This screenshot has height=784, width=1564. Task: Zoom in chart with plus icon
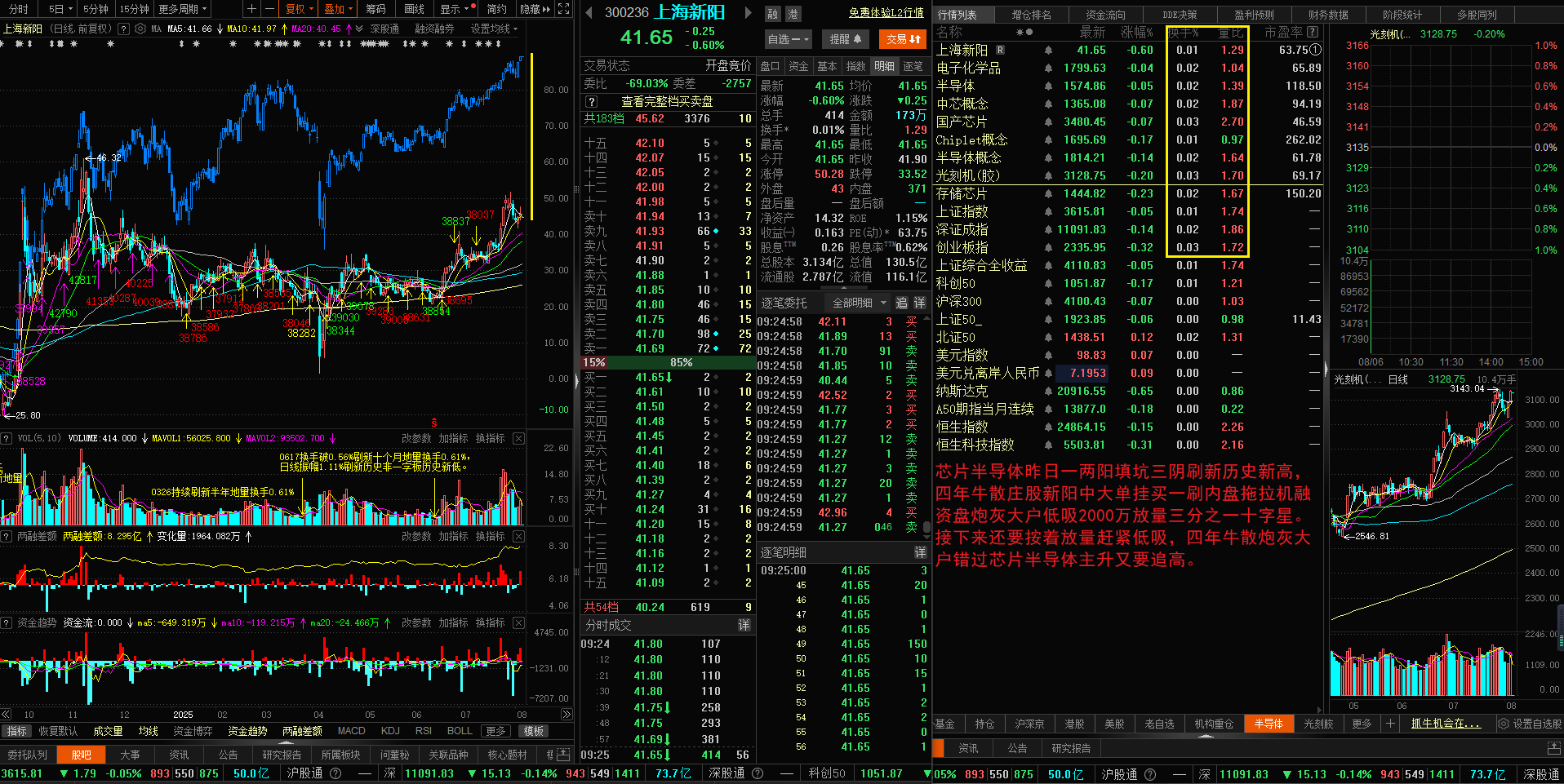tap(252, 9)
